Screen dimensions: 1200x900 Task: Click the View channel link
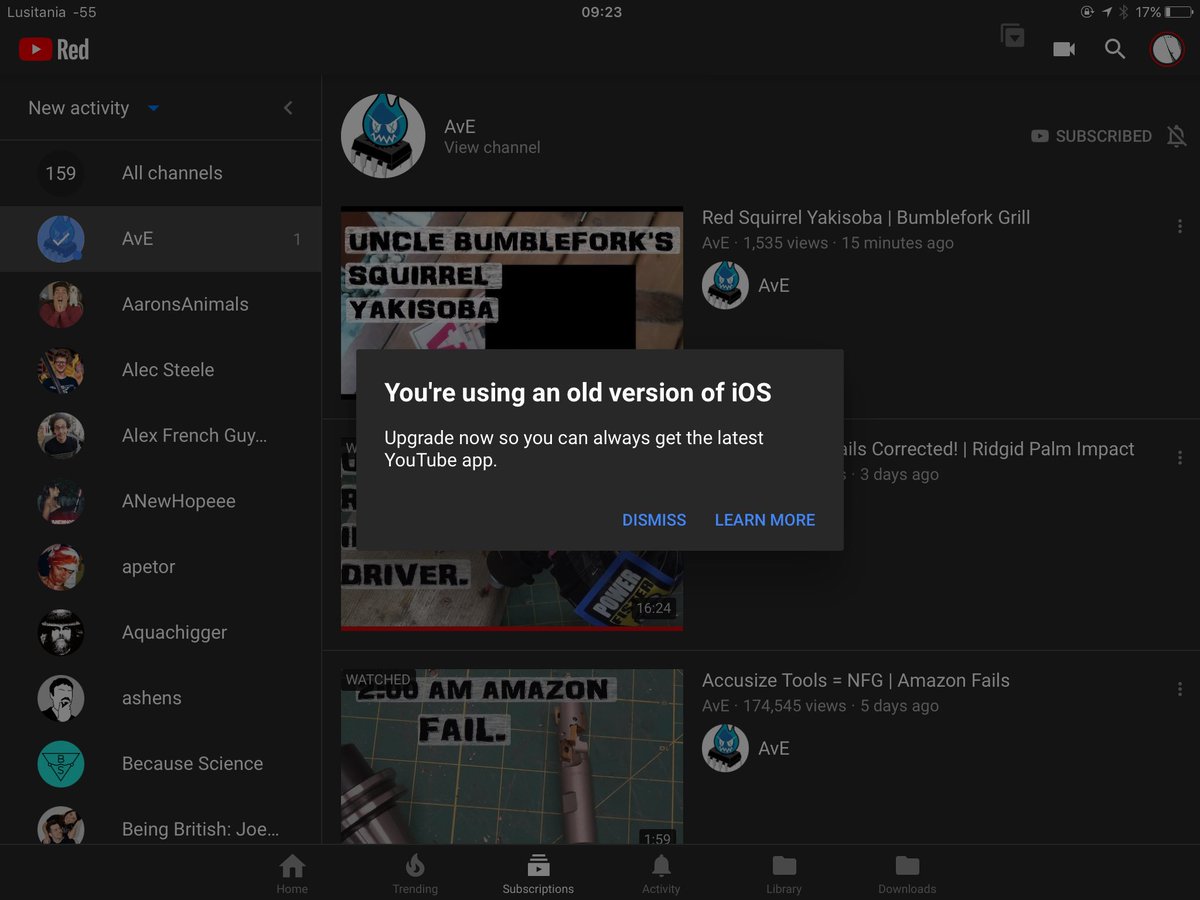[x=492, y=147]
